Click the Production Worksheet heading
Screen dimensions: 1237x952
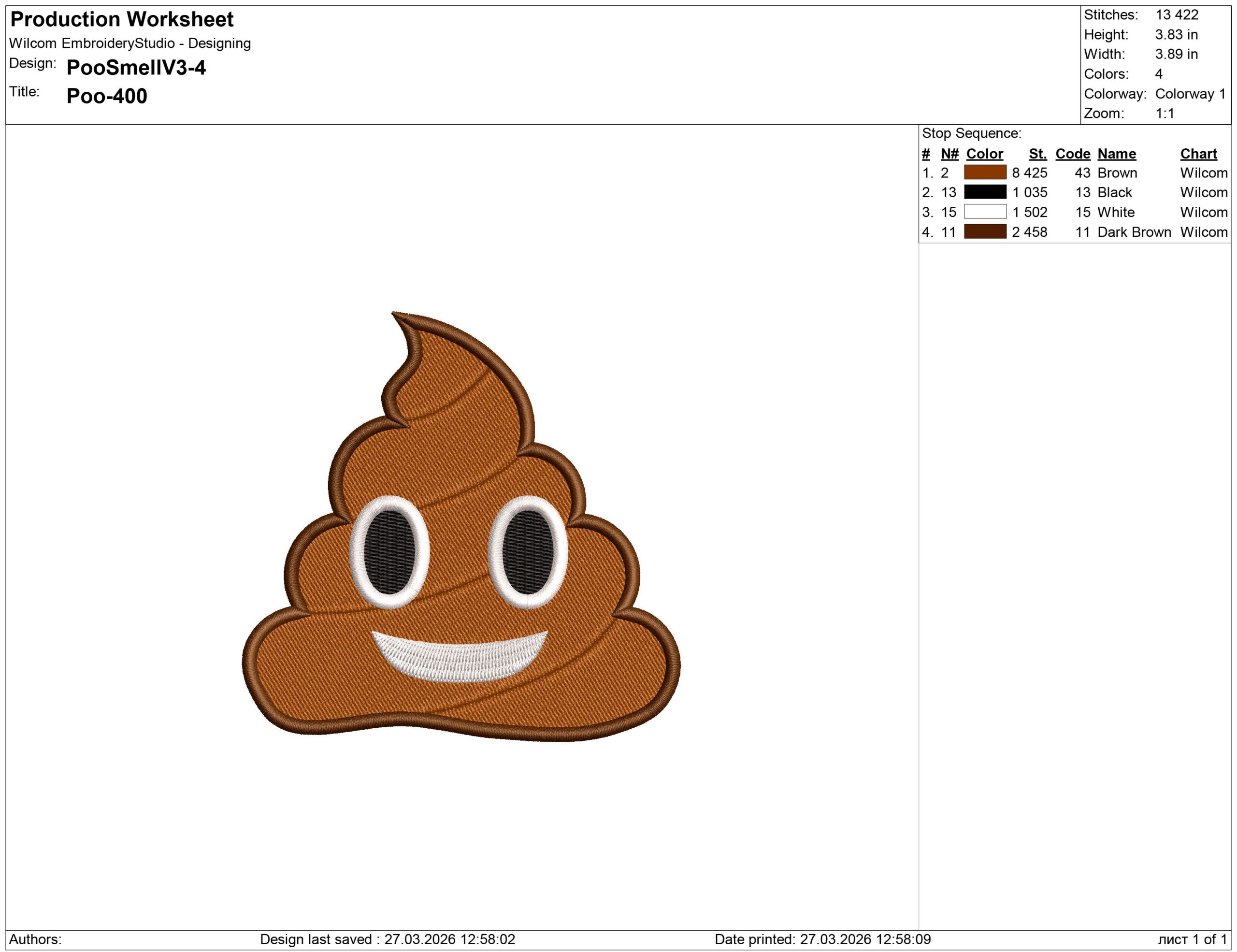tap(122, 20)
